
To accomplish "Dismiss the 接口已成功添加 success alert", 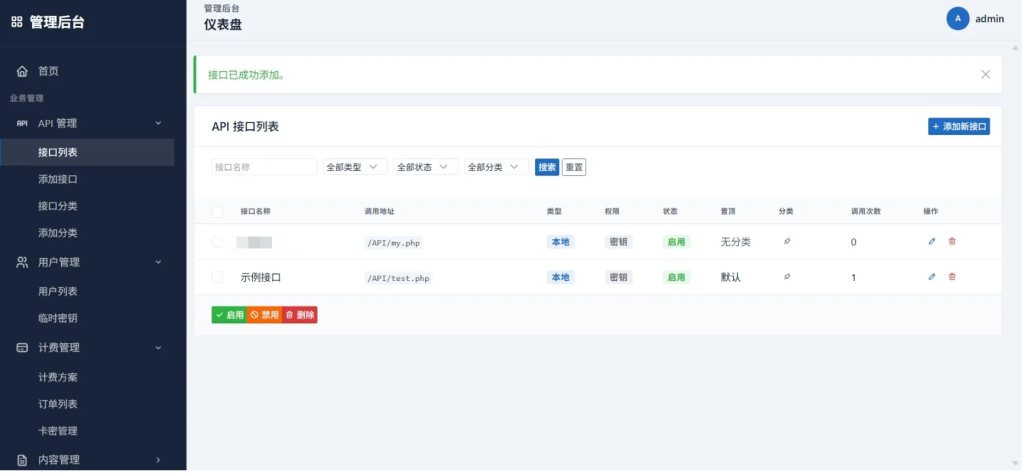I will [985, 74].
